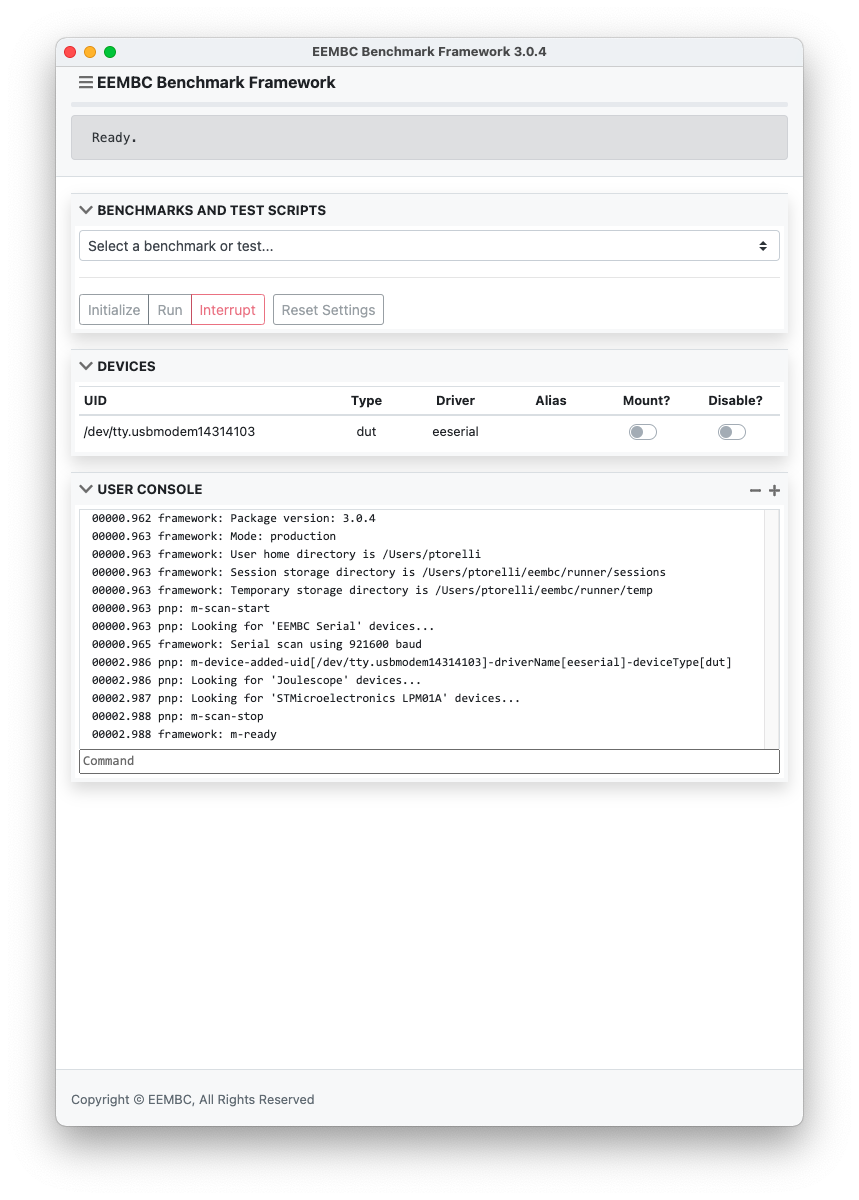Click the Type column header

pyautogui.click(x=366, y=401)
